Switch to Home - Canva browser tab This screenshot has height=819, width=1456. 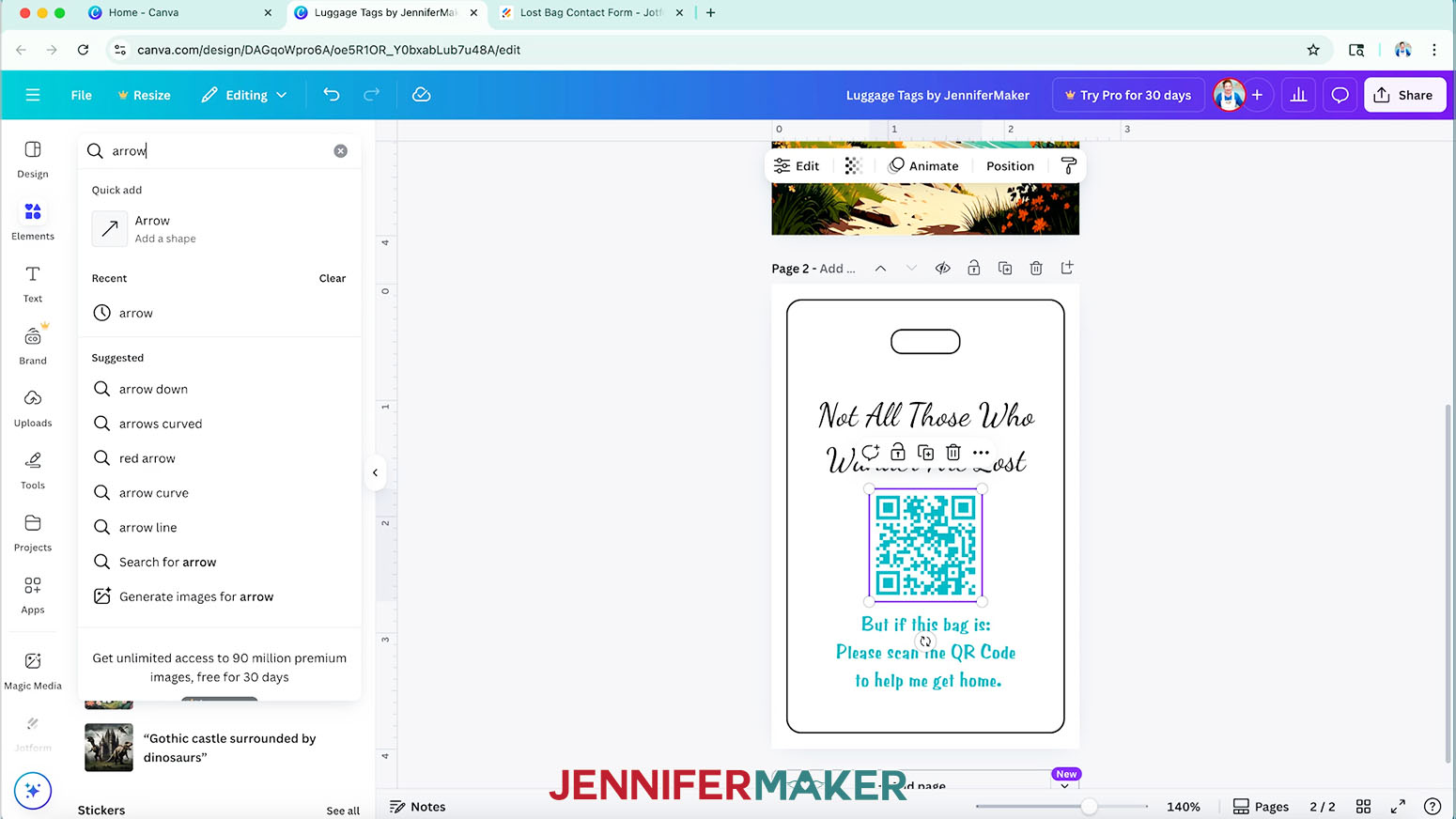178,12
